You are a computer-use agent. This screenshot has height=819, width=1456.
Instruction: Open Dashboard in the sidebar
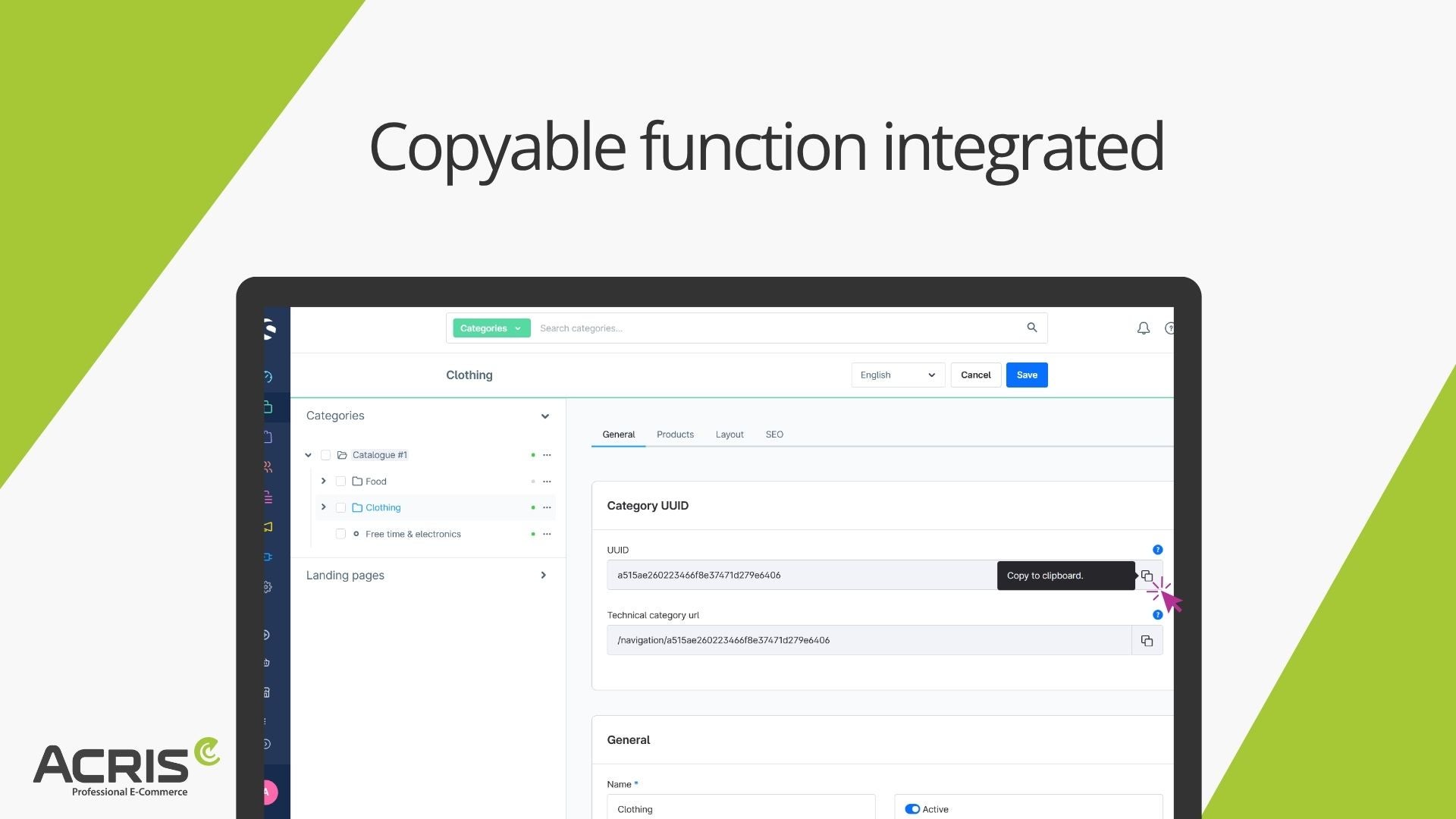click(x=268, y=377)
